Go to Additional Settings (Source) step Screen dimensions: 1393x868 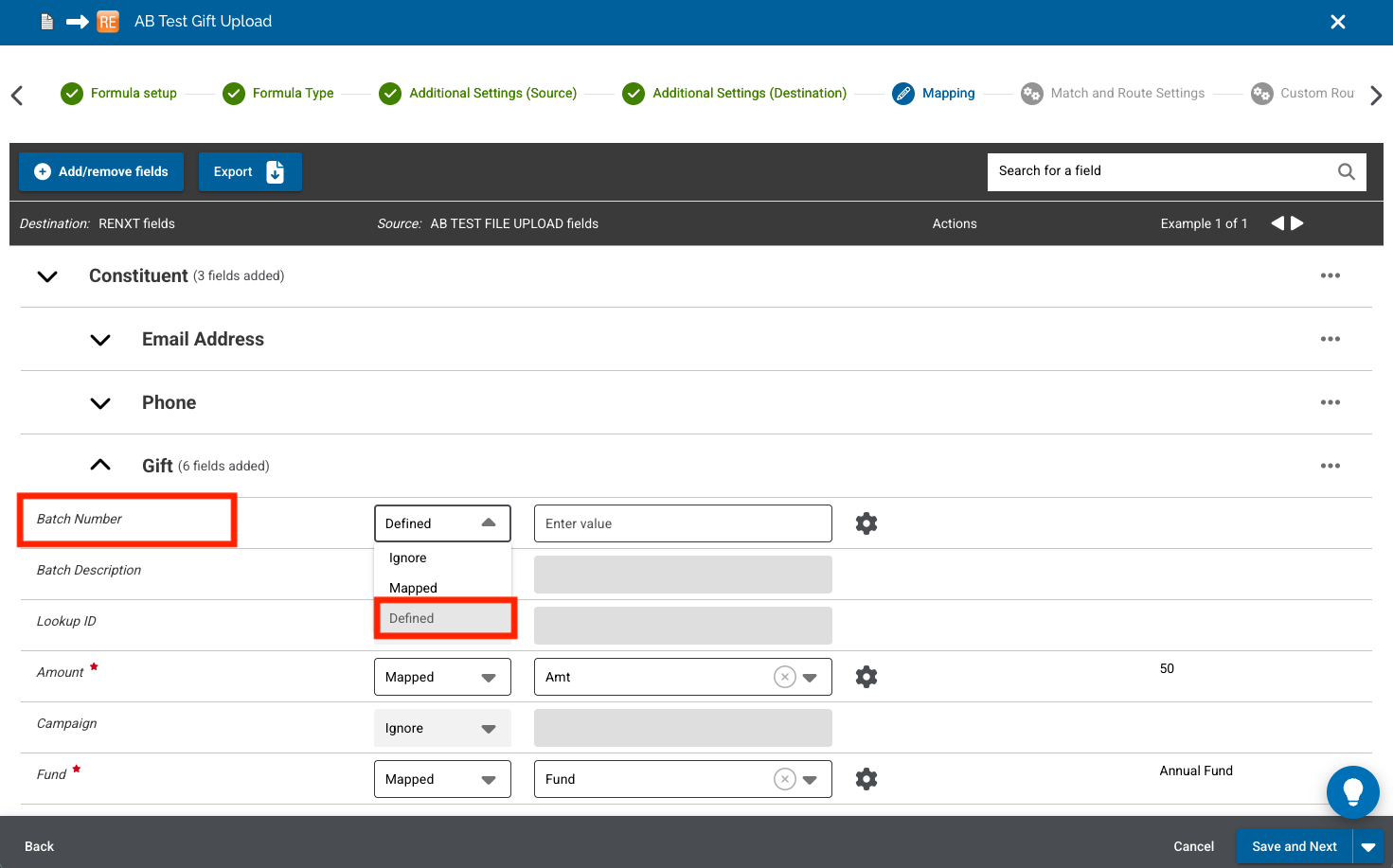[478, 93]
